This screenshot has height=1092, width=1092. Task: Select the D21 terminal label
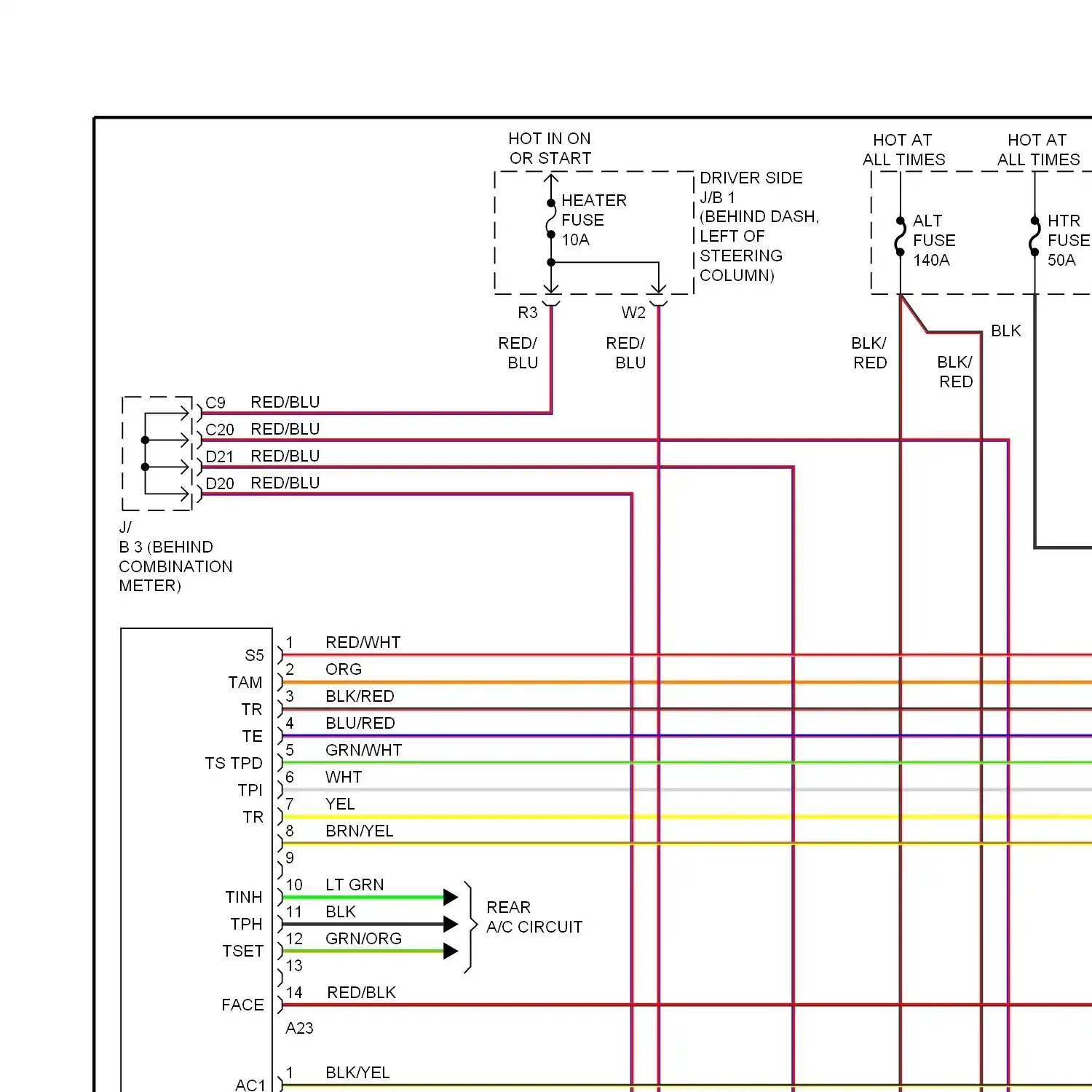(x=220, y=456)
